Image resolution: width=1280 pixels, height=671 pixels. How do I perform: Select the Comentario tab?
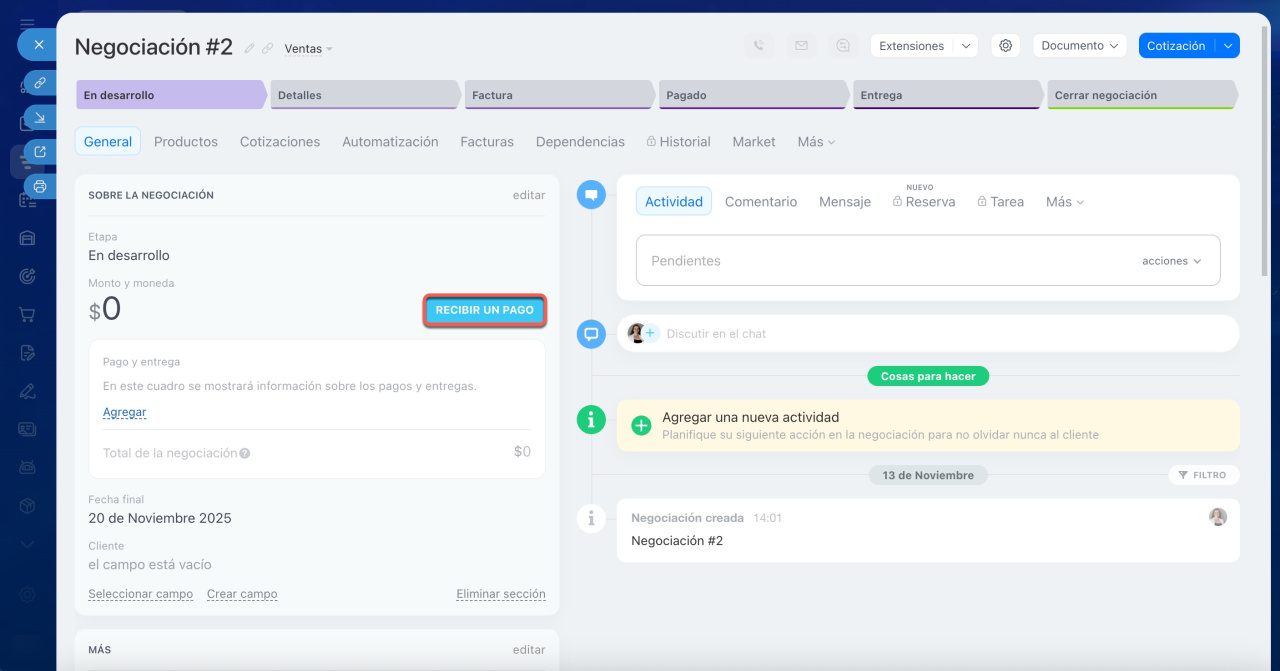761,202
